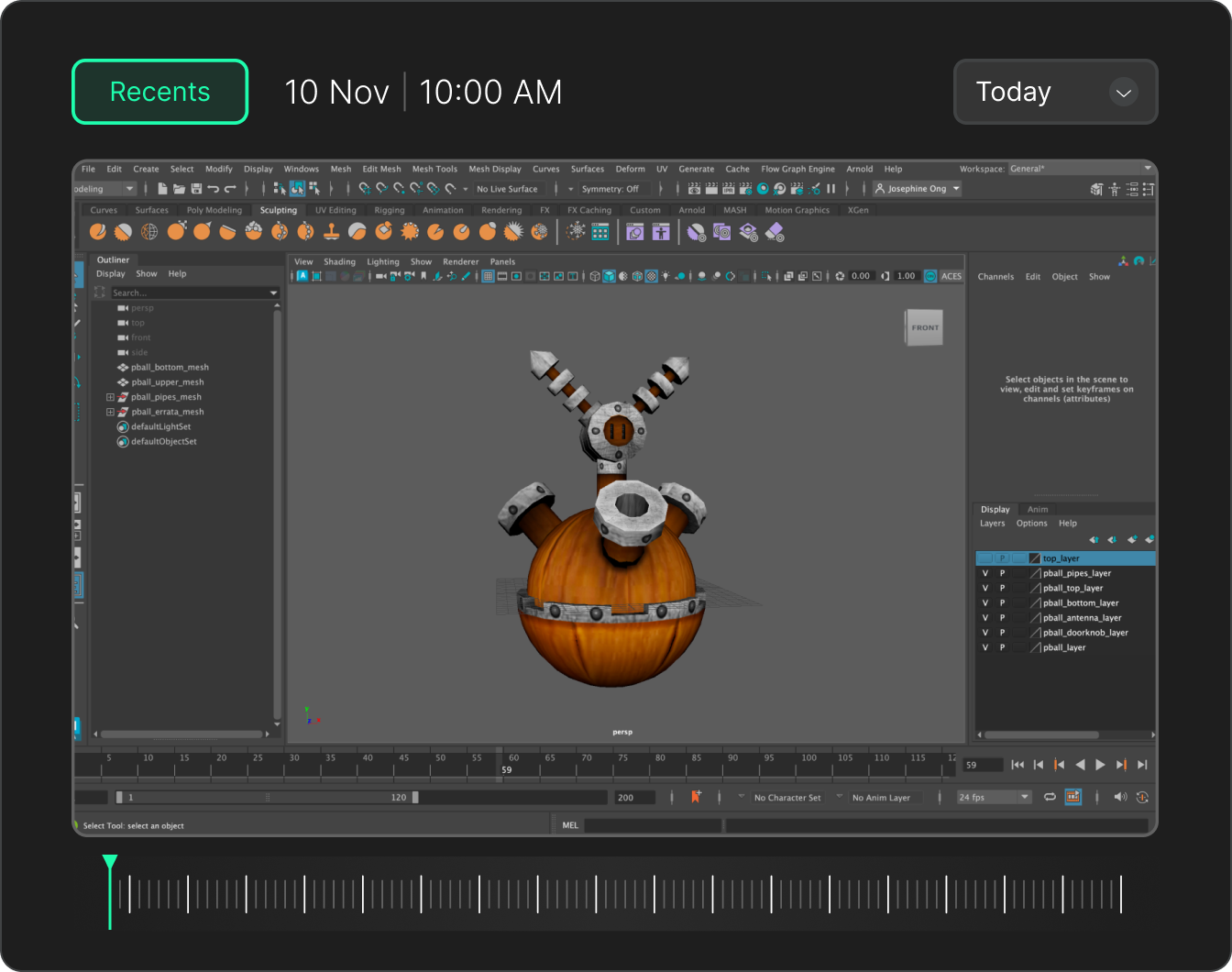
Task: Click the Recents button
Action: [160, 92]
